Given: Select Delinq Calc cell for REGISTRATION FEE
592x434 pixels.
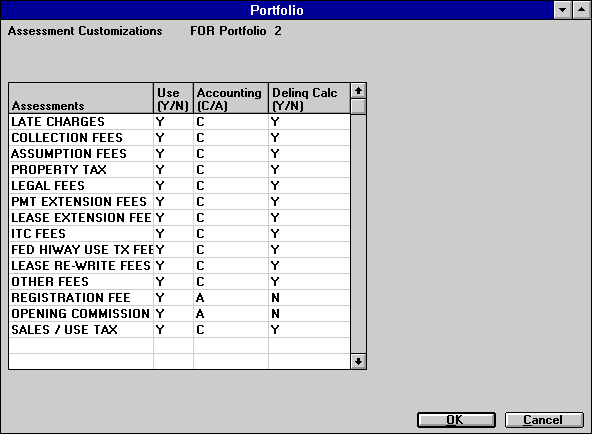Looking at the screenshot, I should pos(309,298).
